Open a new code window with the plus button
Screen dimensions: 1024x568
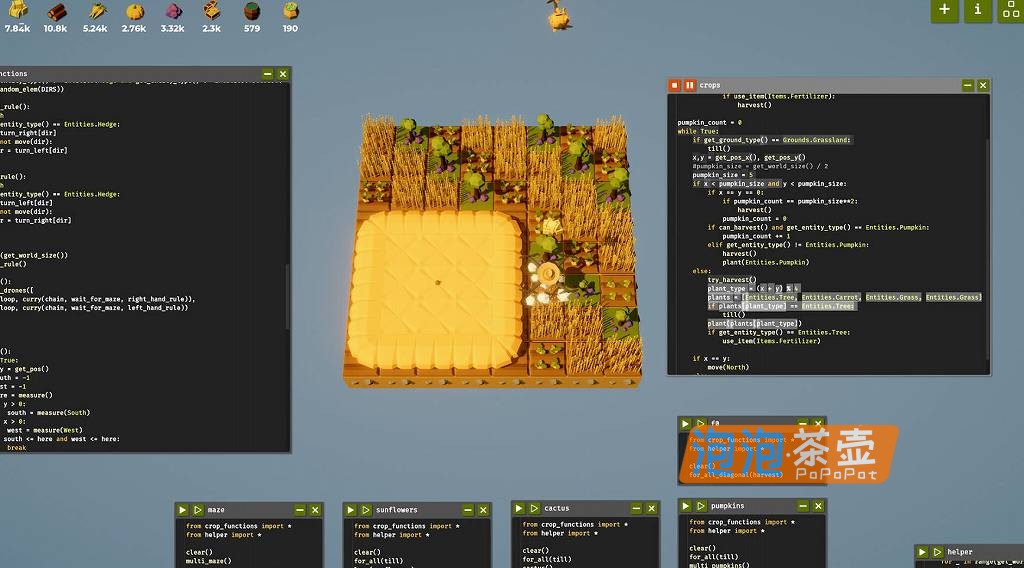click(x=944, y=9)
